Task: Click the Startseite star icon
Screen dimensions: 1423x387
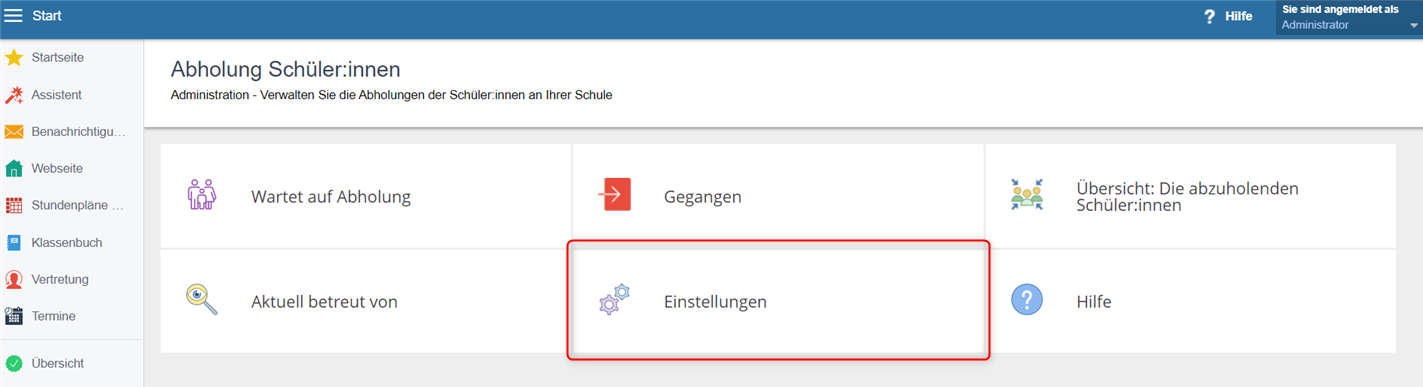Action: pos(14,58)
